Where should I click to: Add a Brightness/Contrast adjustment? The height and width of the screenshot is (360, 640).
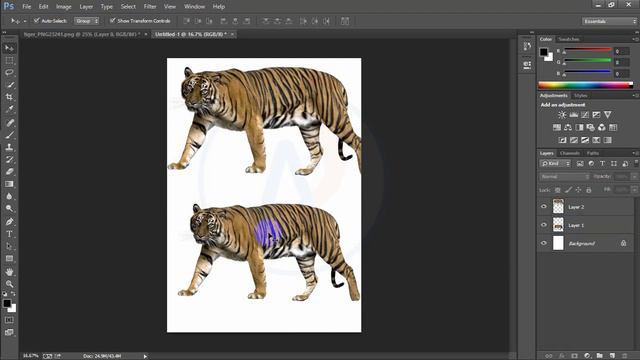tap(562, 115)
